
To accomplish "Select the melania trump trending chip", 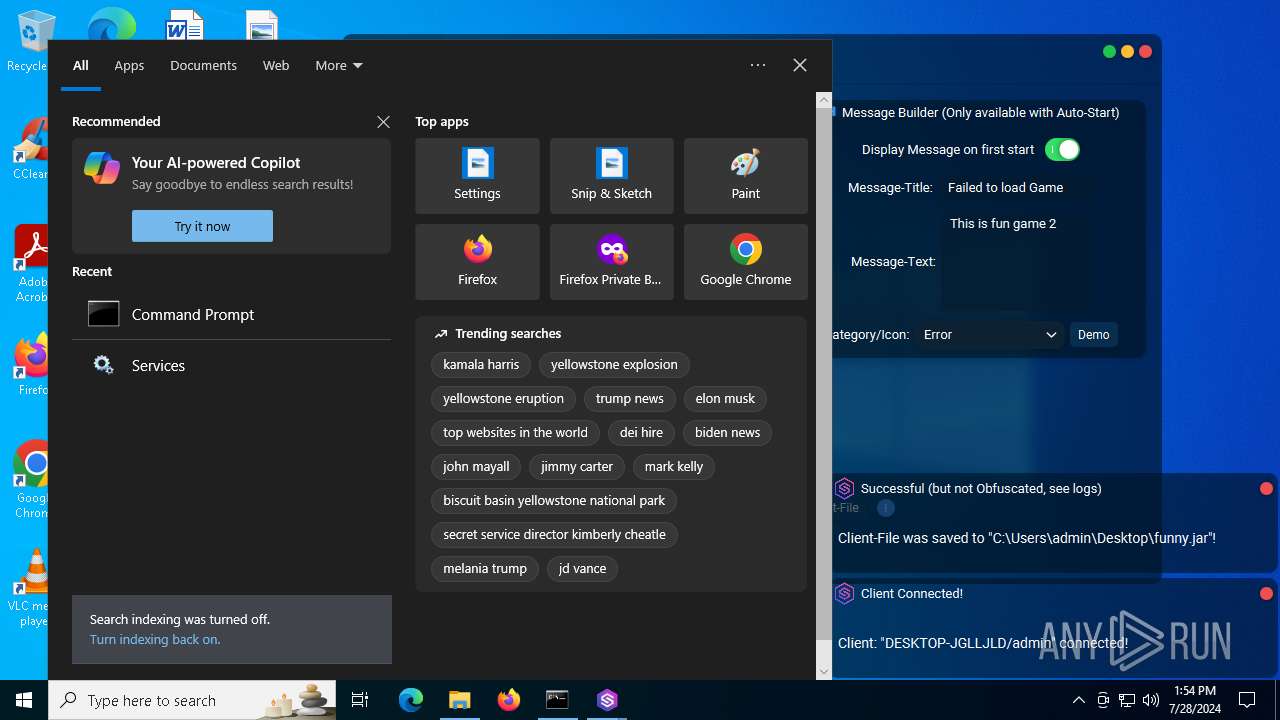I will coord(485,568).
